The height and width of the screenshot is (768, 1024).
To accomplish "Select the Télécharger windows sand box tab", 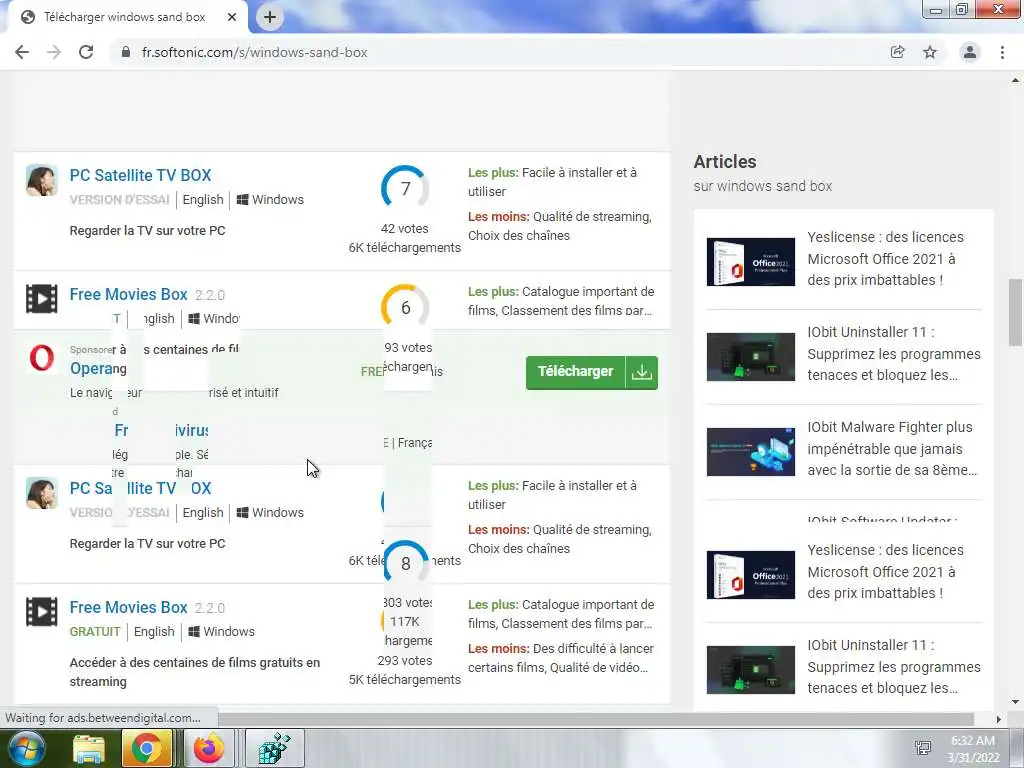I will 127,17.
